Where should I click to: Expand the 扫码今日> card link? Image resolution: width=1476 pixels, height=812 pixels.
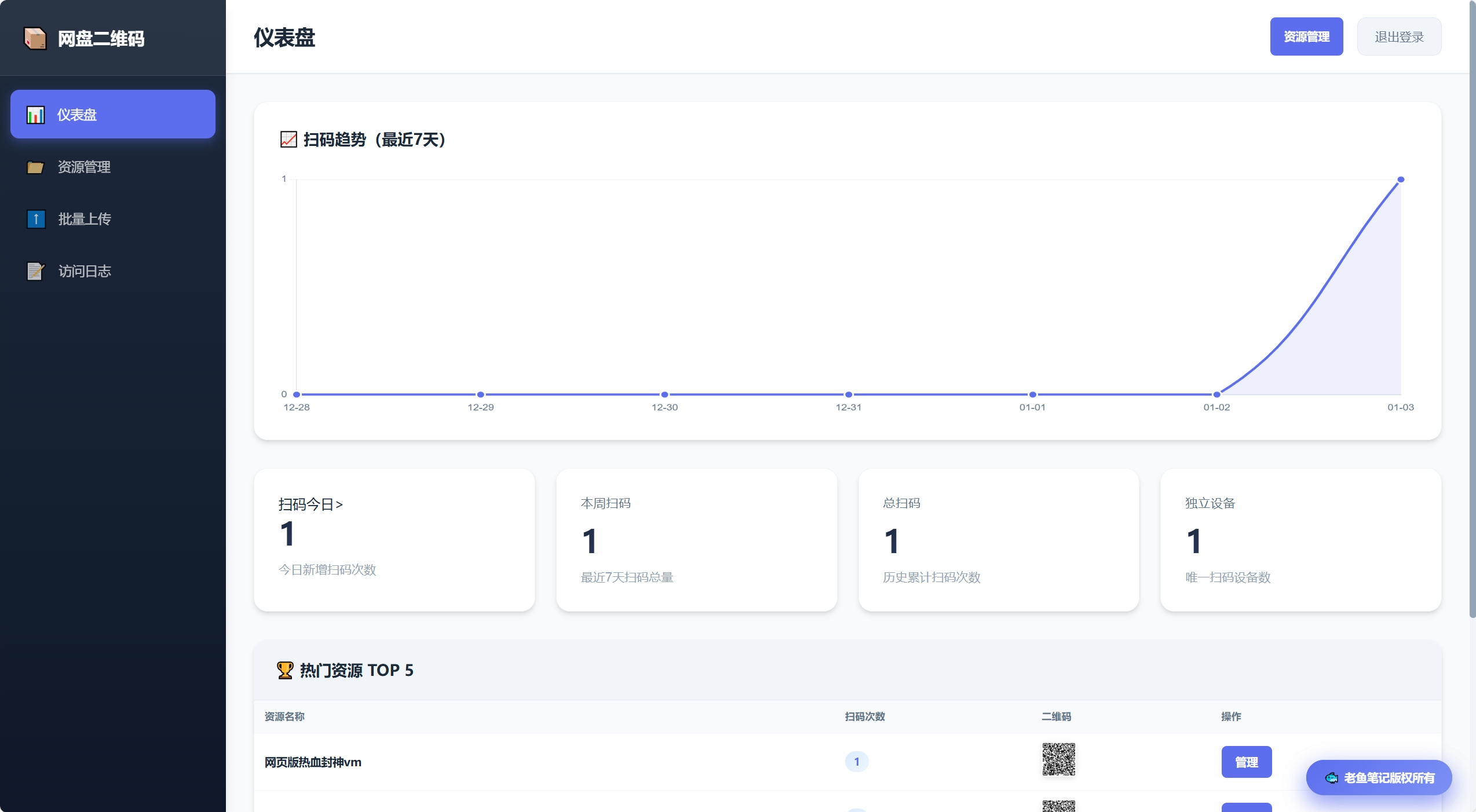[310, 504]
